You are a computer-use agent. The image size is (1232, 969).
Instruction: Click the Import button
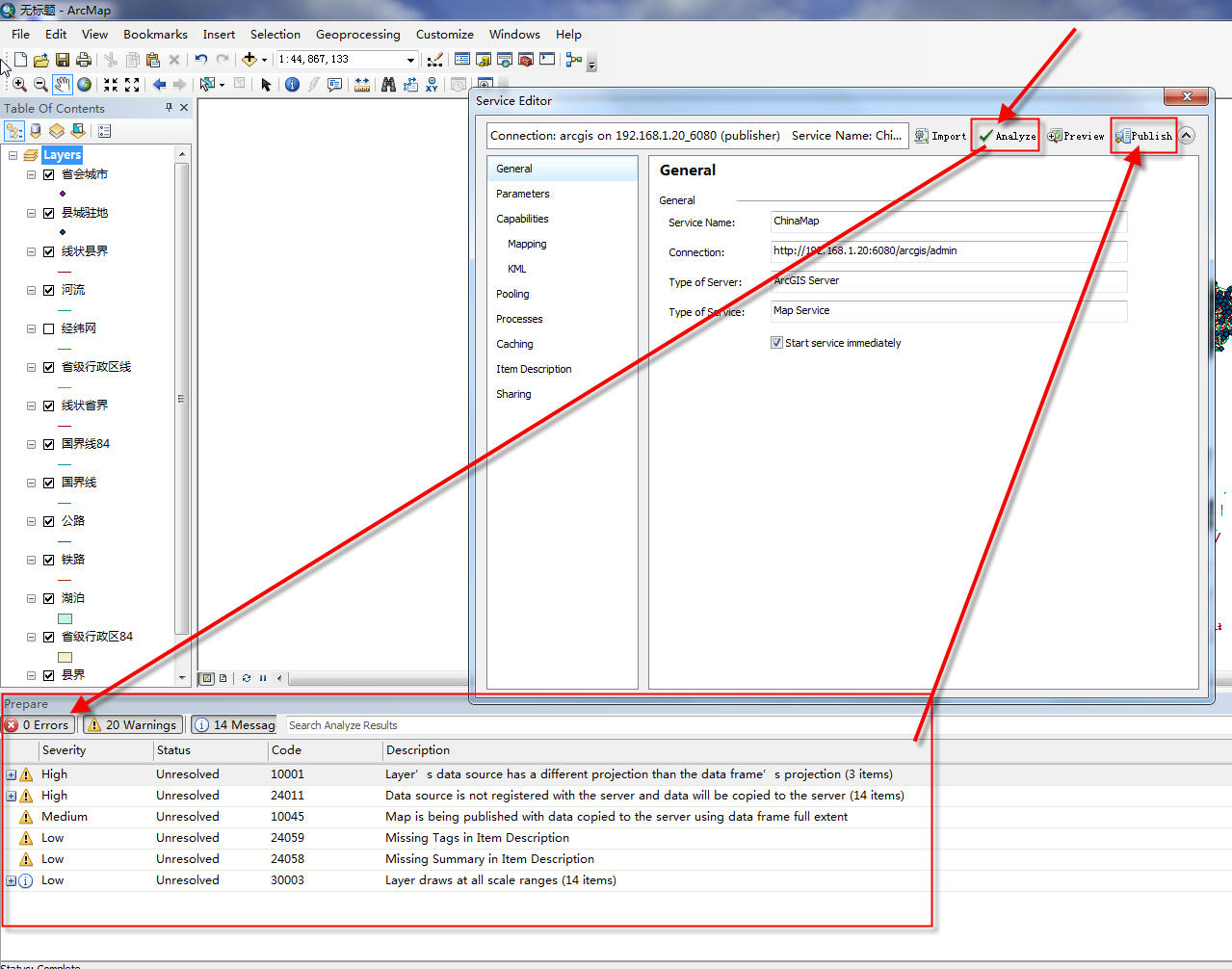click(x=940, y=136)
